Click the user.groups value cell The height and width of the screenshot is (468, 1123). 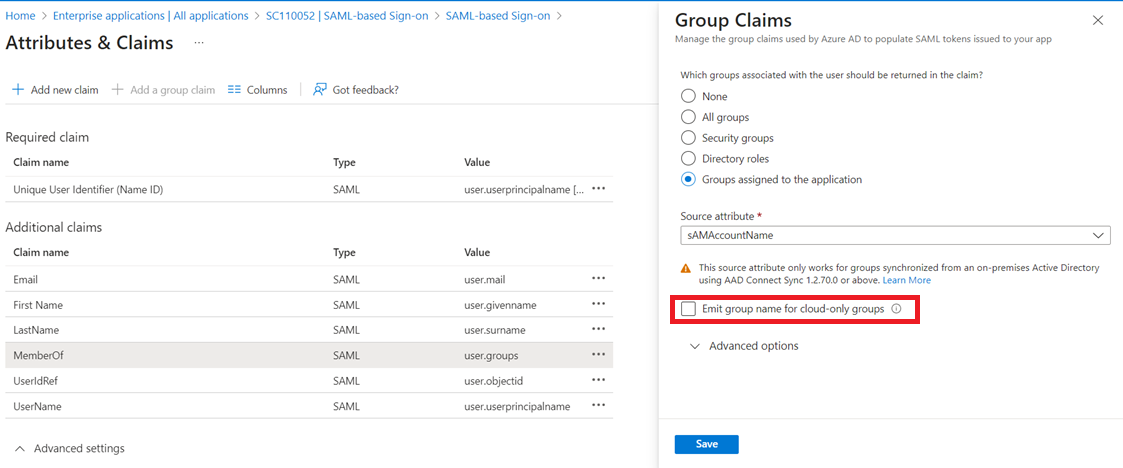[491, 355]
